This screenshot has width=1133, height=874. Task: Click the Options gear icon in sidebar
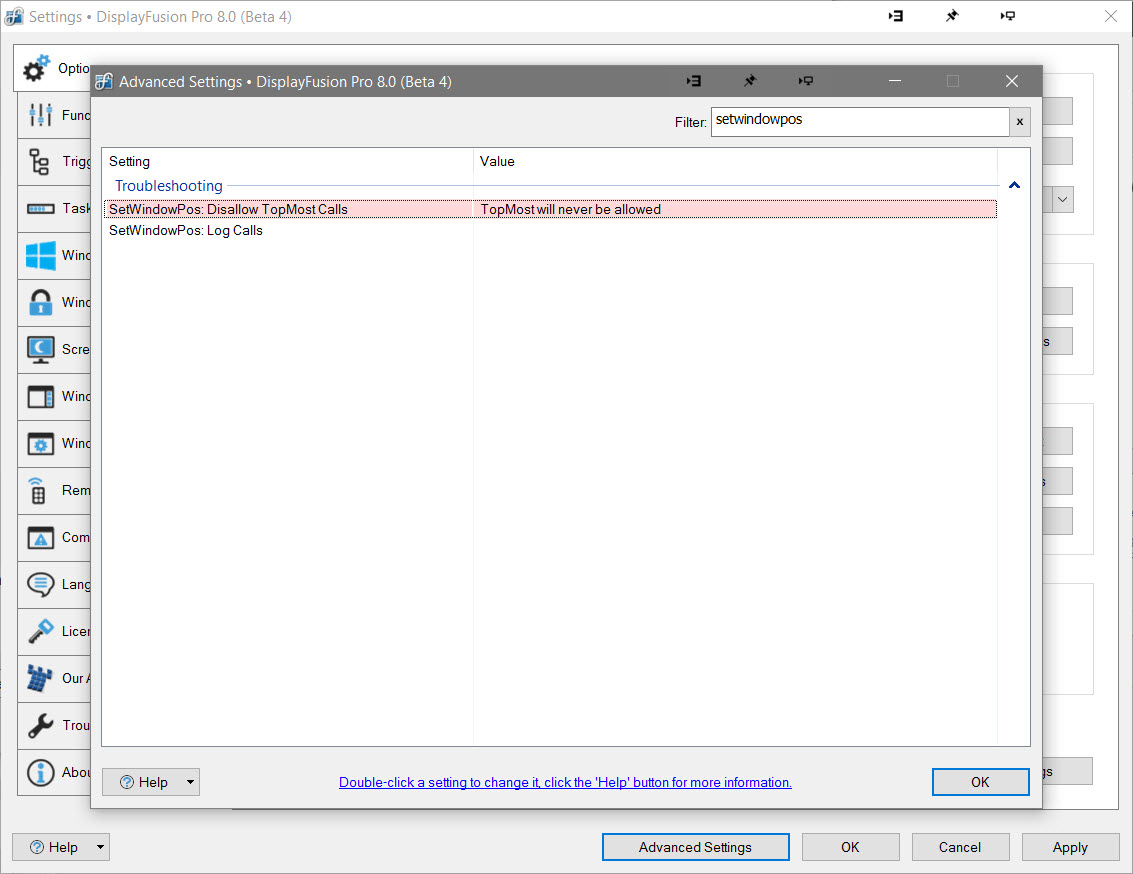tap(37, 69)
